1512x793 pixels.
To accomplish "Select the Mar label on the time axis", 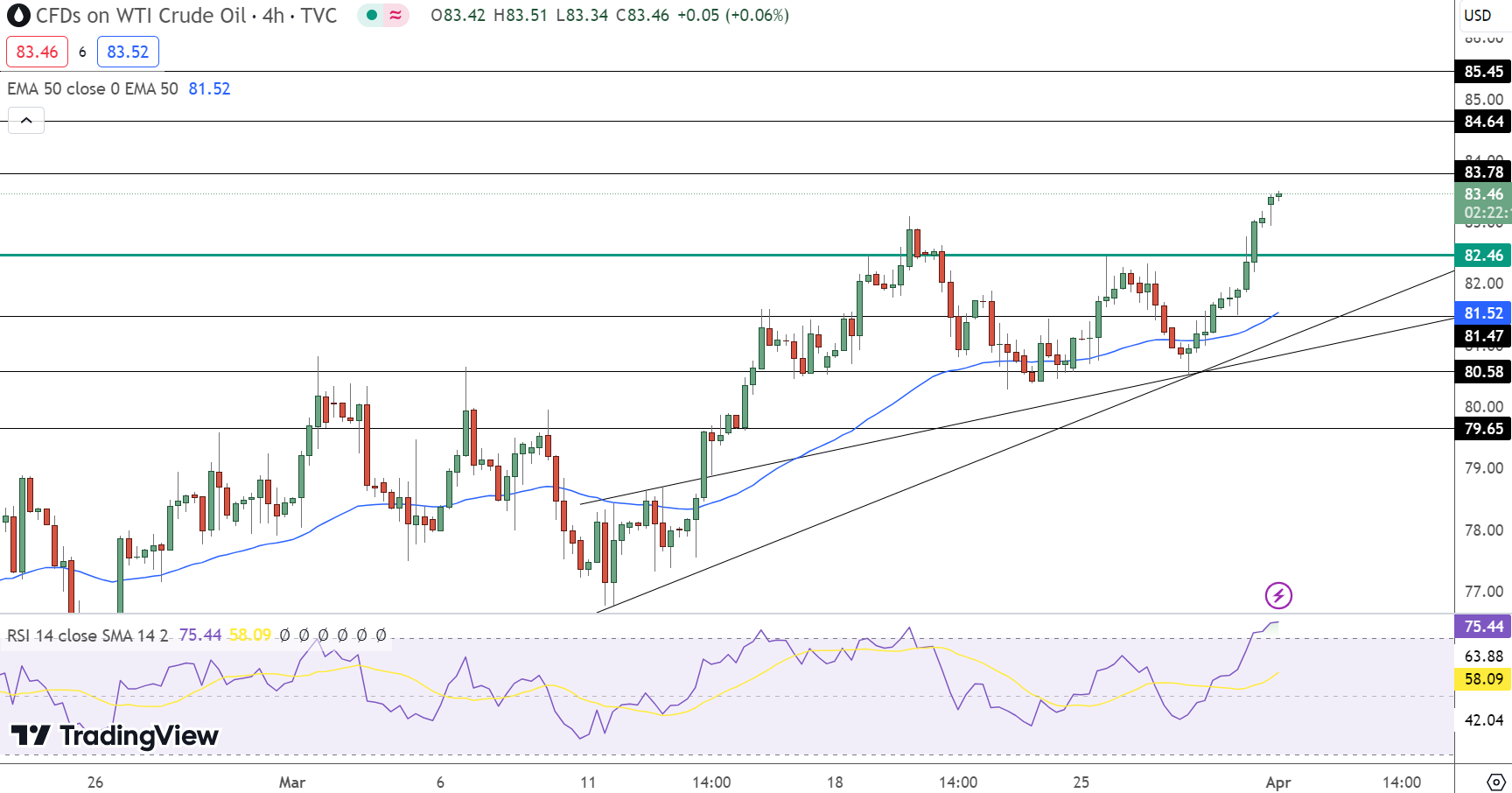I will coord(291,783).
